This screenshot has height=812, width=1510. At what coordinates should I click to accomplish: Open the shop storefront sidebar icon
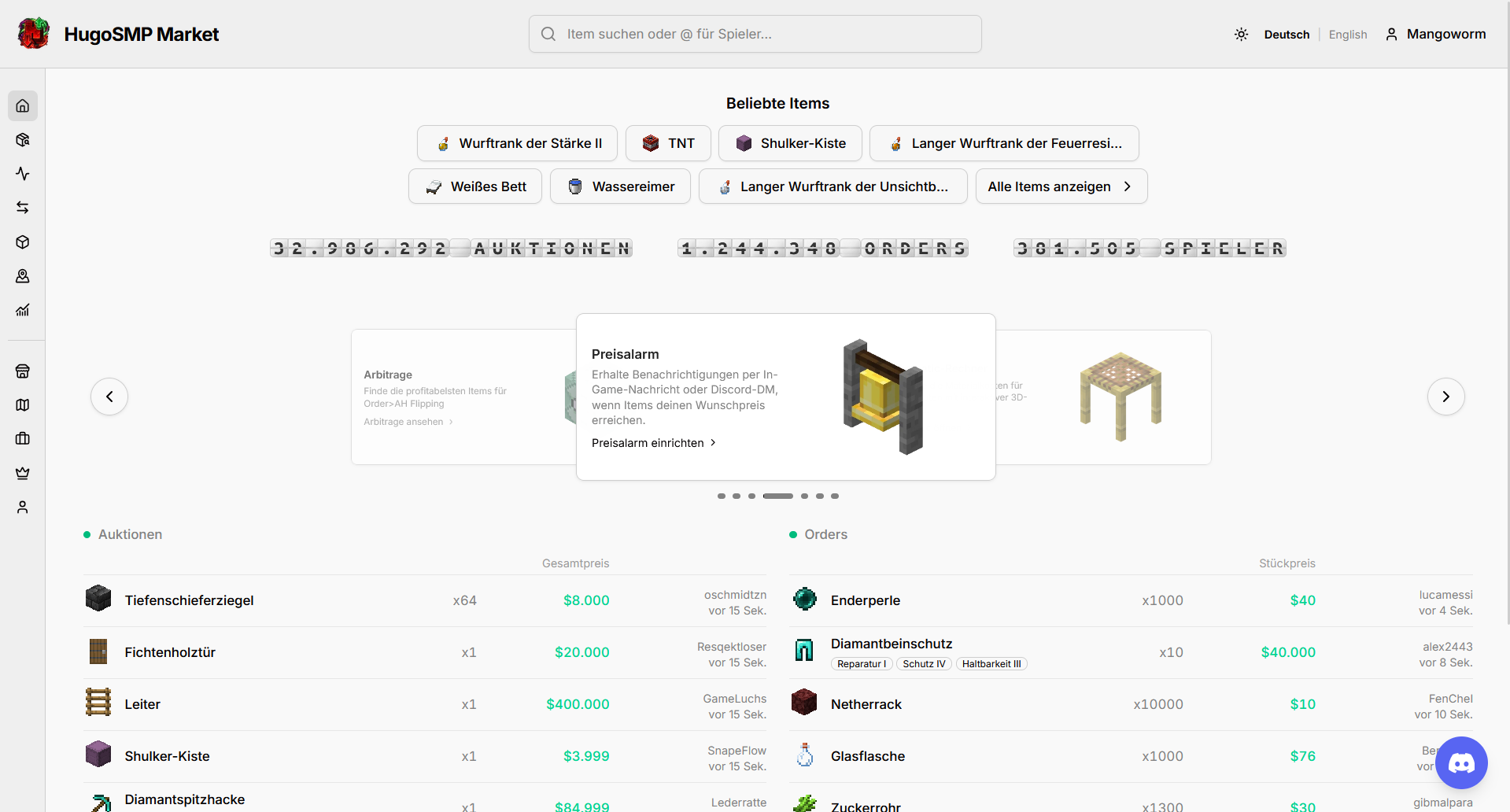click(23, 371)
